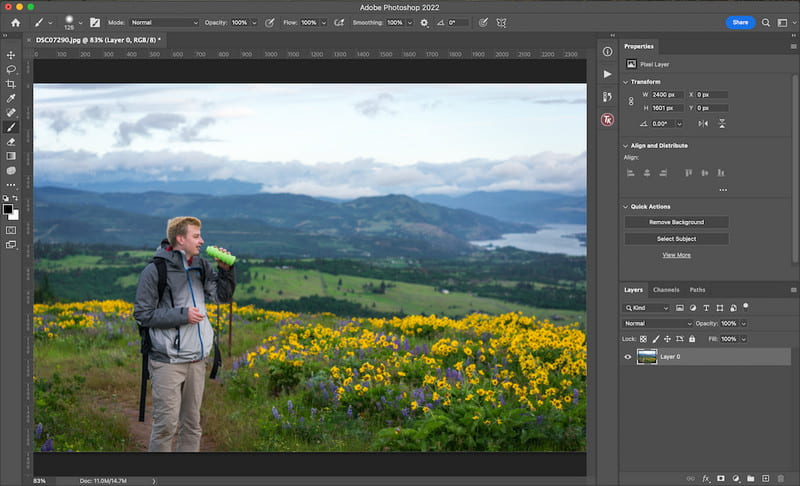This screenshot has width=800, height=486.
Task: Toggle the layer filter on/off switch
Action: pos(746,307)
